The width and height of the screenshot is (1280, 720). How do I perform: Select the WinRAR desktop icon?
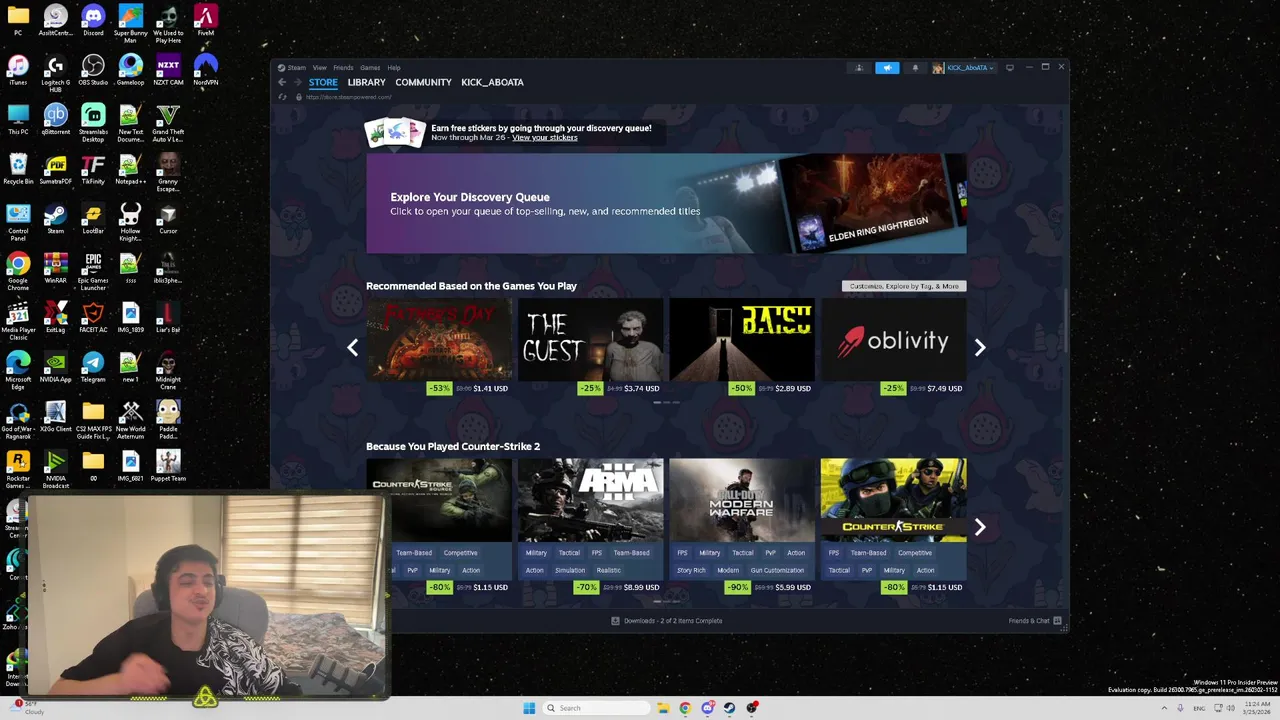click(56, 270)
